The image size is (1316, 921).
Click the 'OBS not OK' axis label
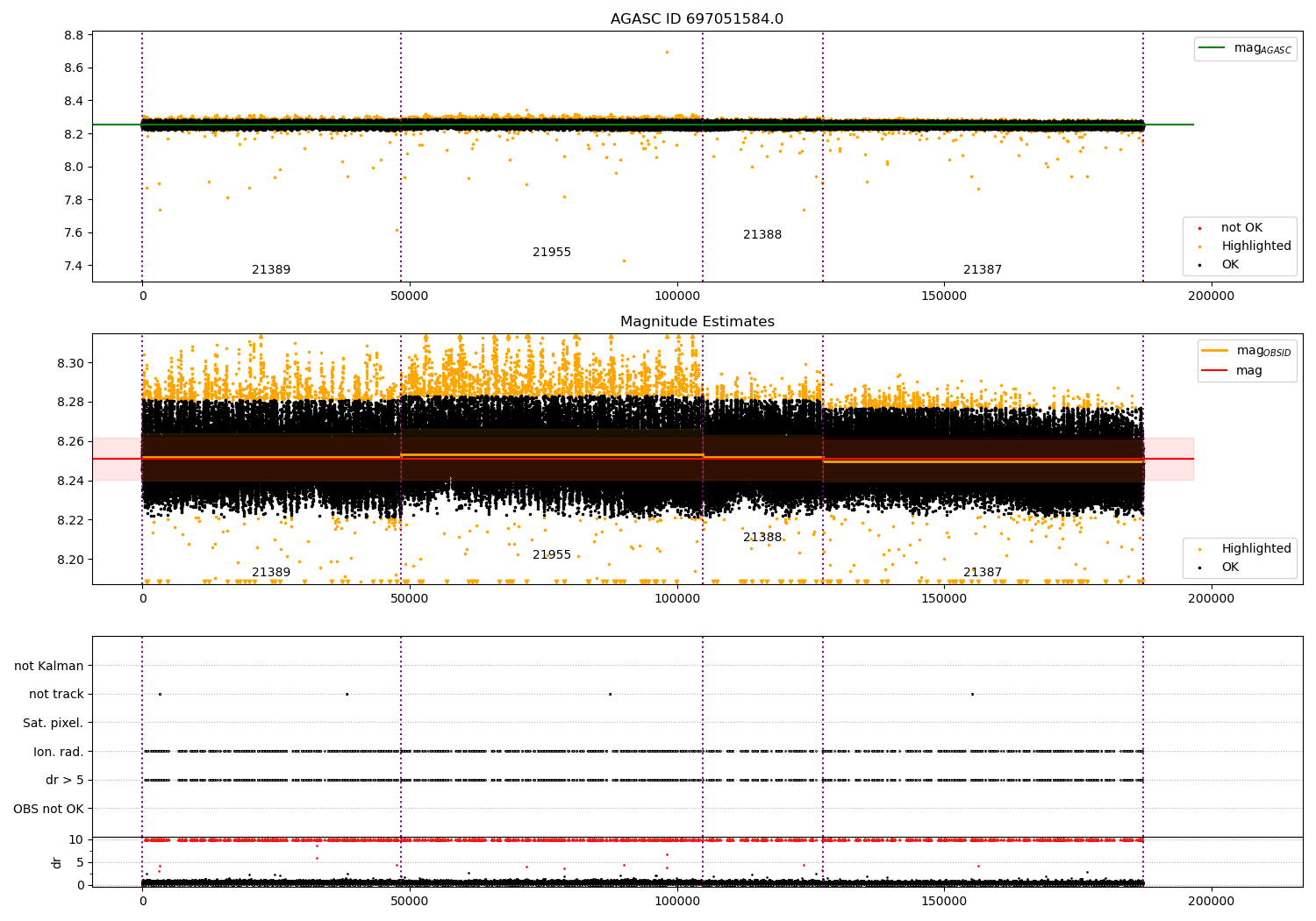coord(49,809)
